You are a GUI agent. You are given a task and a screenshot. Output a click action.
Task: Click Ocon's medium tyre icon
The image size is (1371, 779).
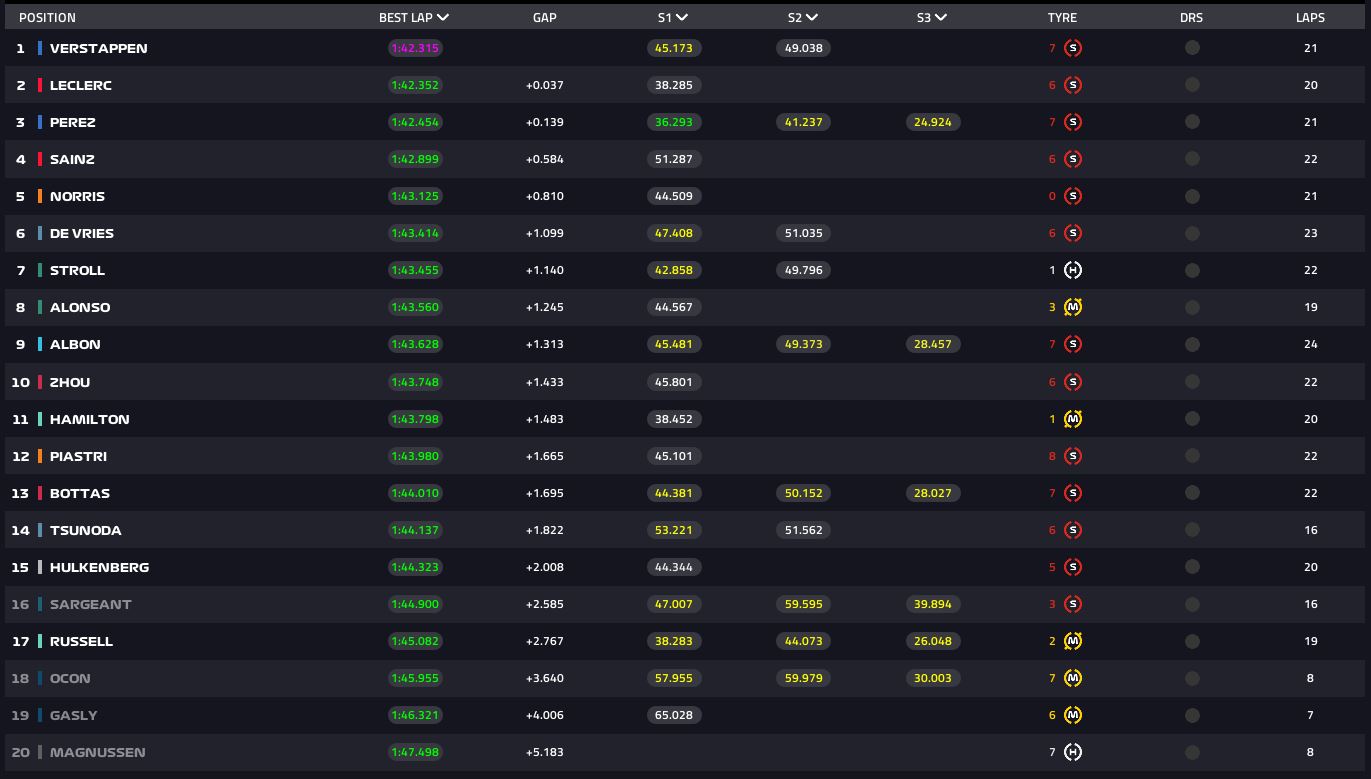pos(1073,678)
